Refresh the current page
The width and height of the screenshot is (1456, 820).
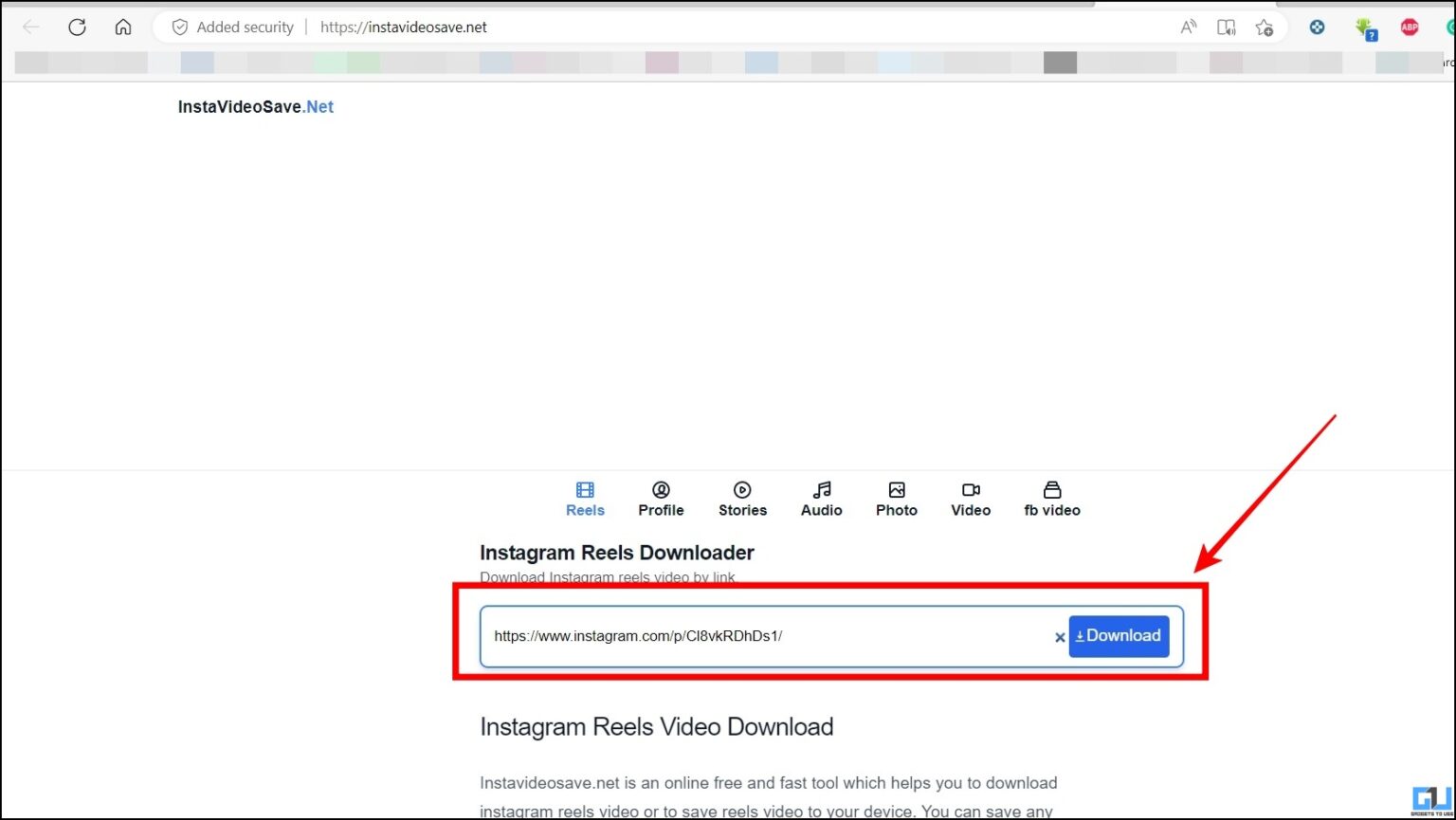tap(77, 27)
